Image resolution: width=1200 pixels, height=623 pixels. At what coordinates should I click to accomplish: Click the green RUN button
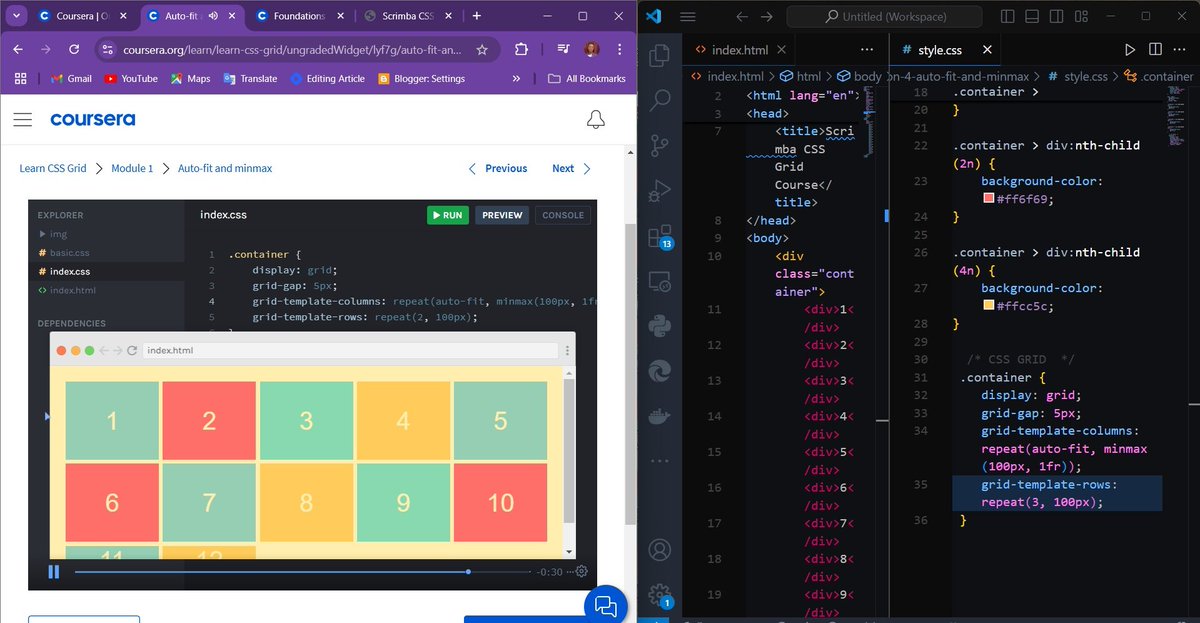click(447, 215)
